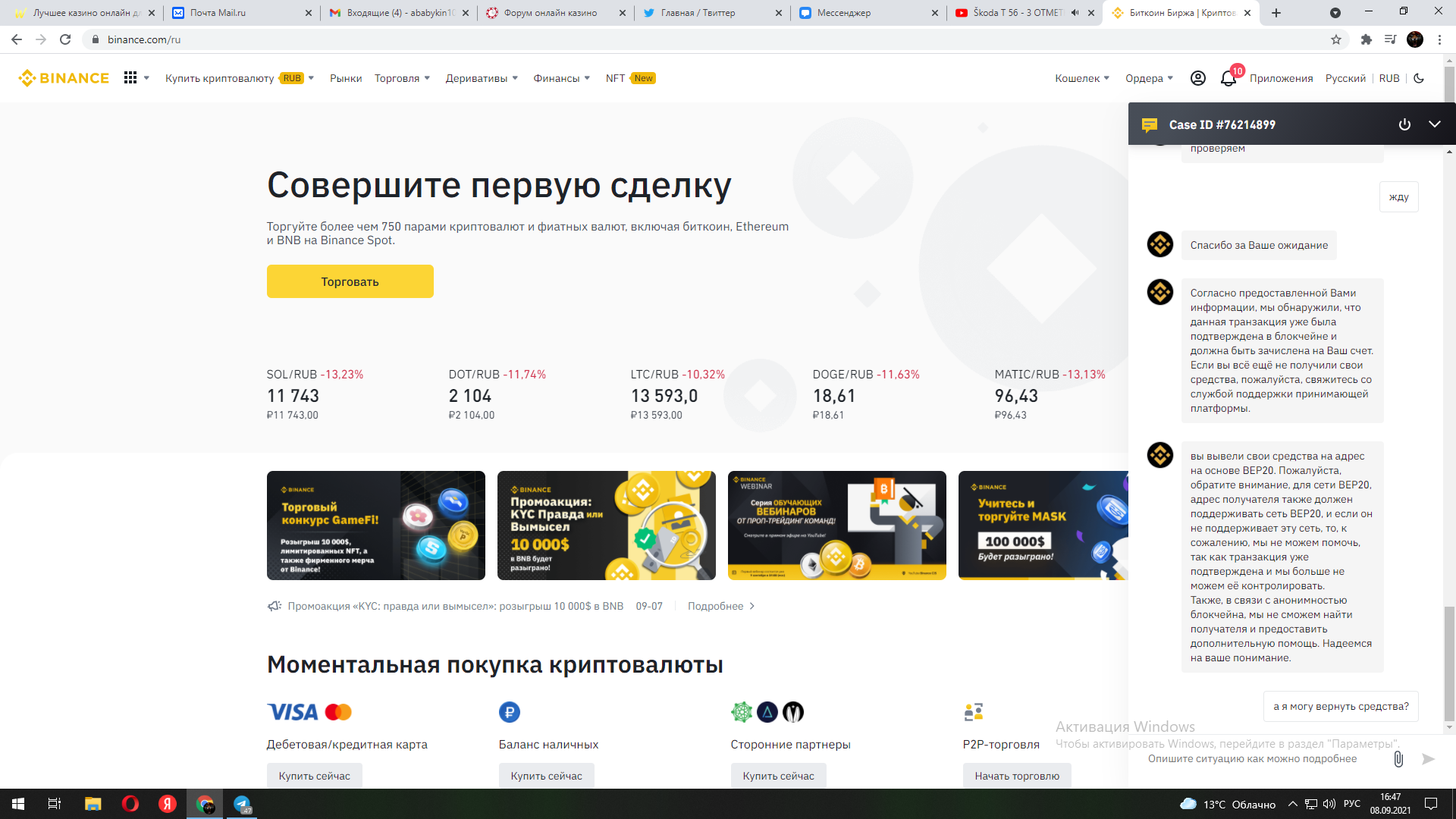Click the Binance logo
Screen dimensions: 1456x819
pos(64,78)
